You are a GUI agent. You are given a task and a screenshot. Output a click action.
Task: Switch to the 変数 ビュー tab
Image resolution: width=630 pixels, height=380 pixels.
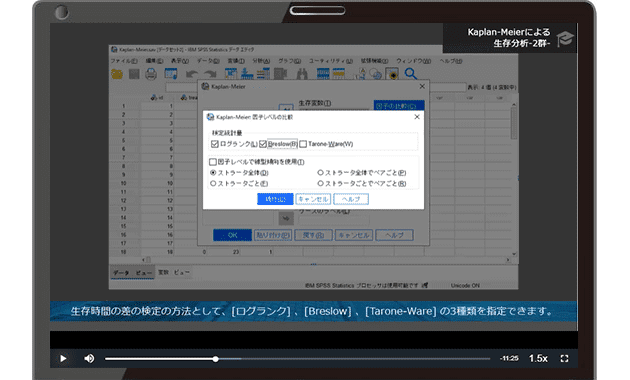(174, 273)
